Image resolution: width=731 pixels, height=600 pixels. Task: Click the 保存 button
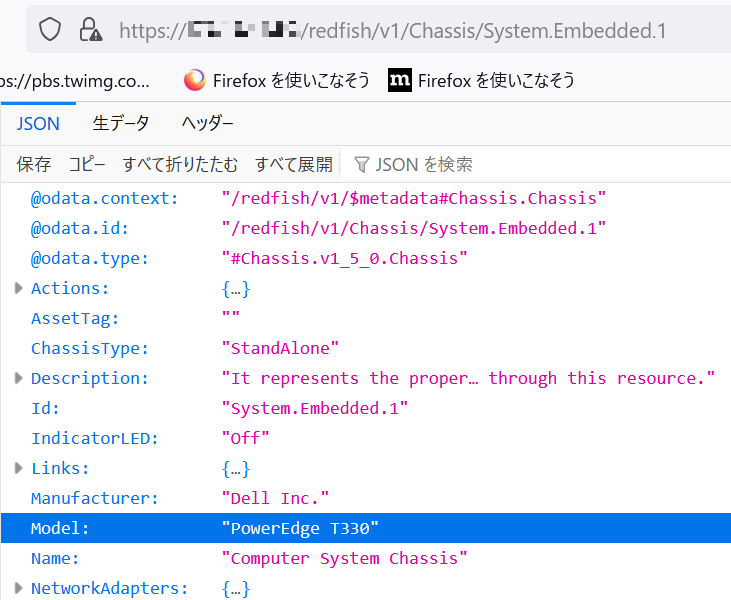34,164
